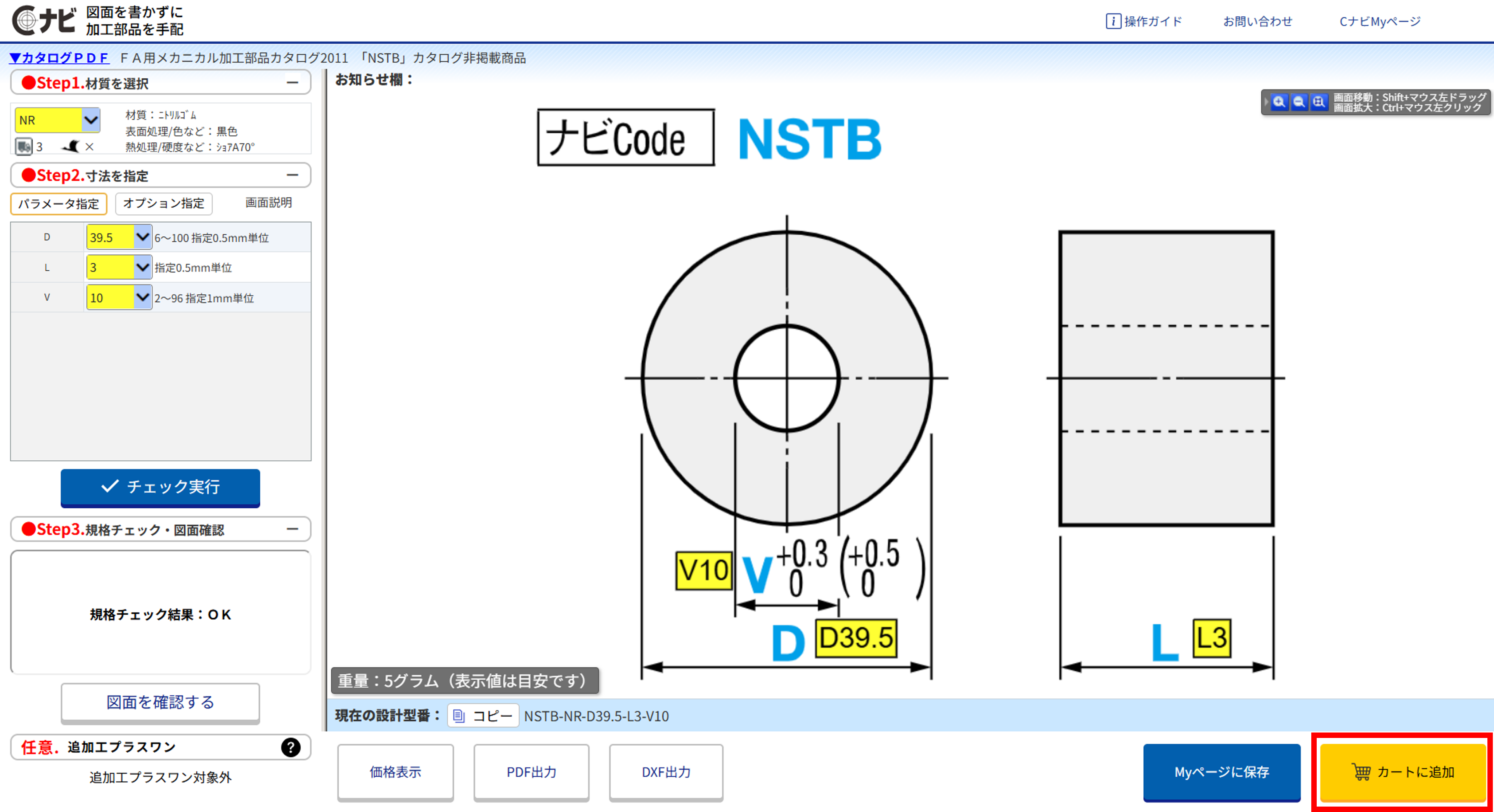Click 熱処理/硬度など：ショアA70° text

pyautogui.click(x=190, y=147)
